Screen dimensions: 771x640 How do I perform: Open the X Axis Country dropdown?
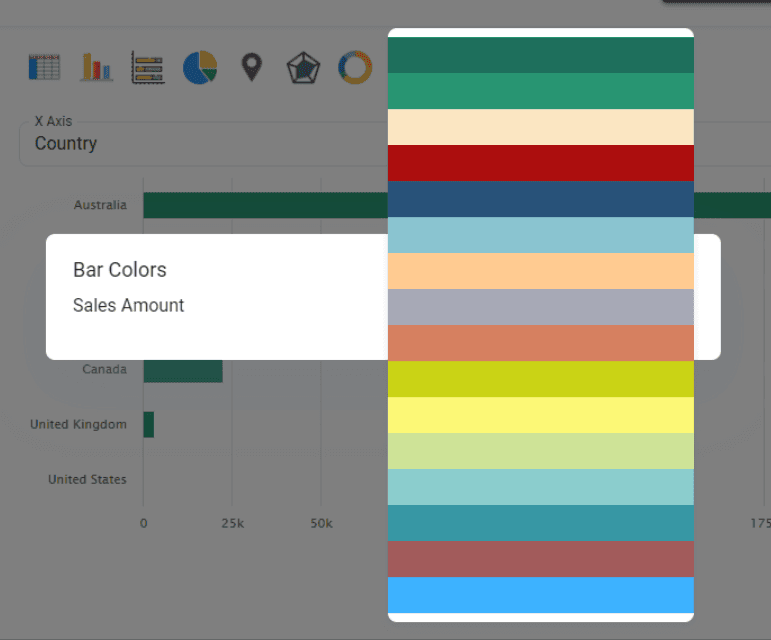200,144
